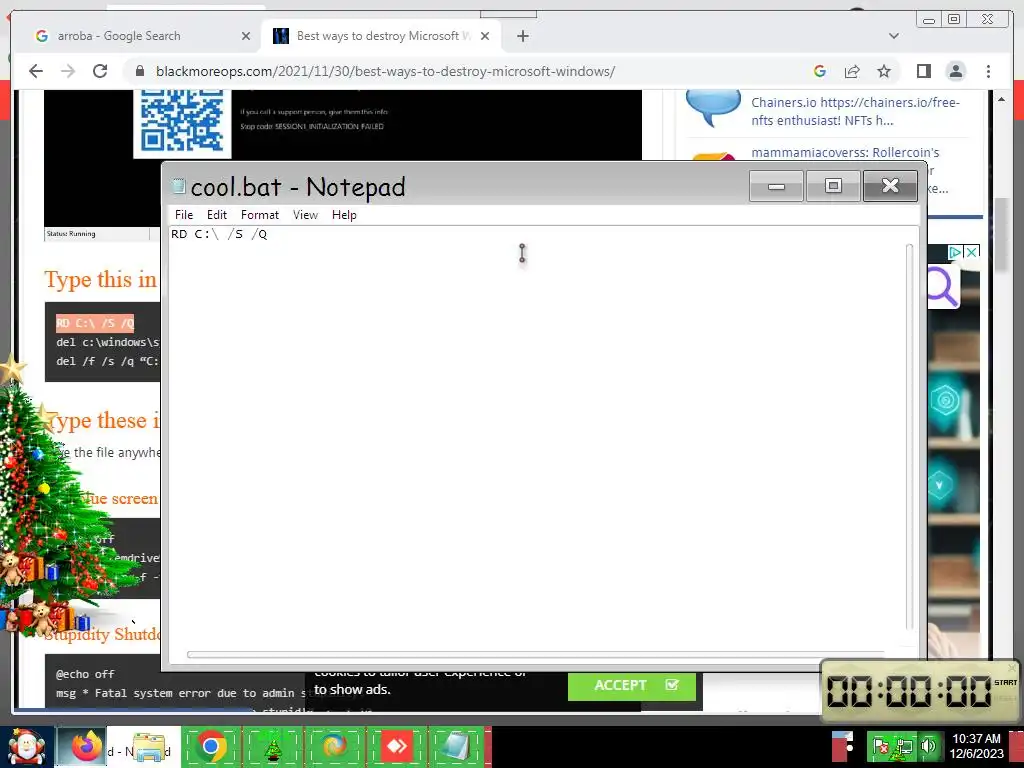Open Notepad Help menu
The width and height of the screenshot is (1024, 768).
tap(344, 215)
